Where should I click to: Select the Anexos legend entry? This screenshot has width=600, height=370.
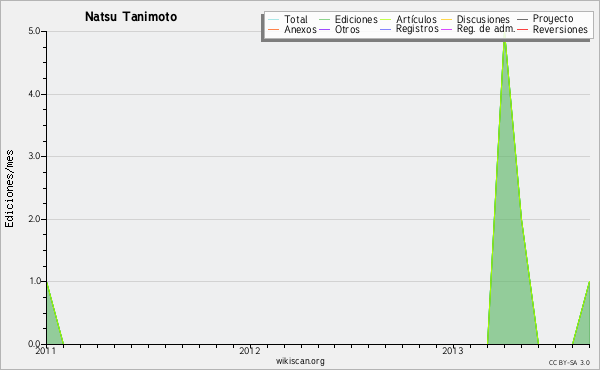coord(300,29)
